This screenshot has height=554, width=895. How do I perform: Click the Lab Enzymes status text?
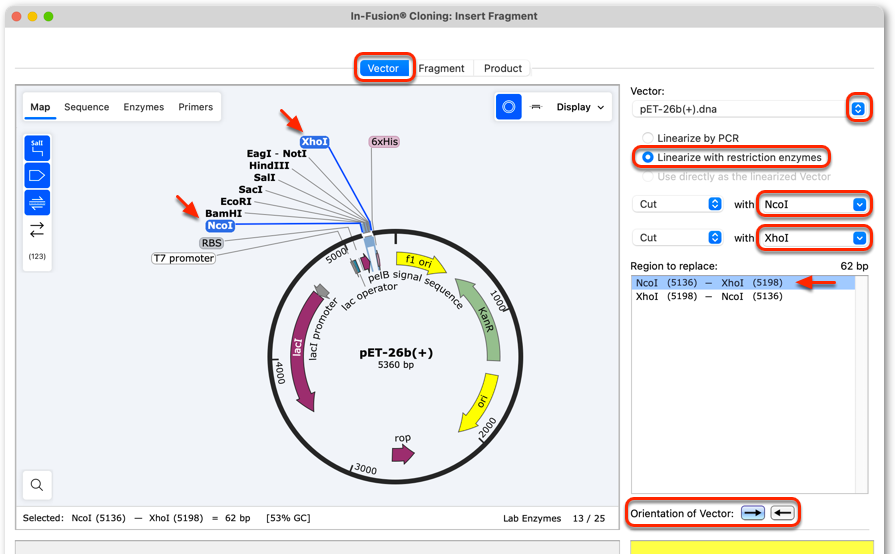[x=532, y=518]
